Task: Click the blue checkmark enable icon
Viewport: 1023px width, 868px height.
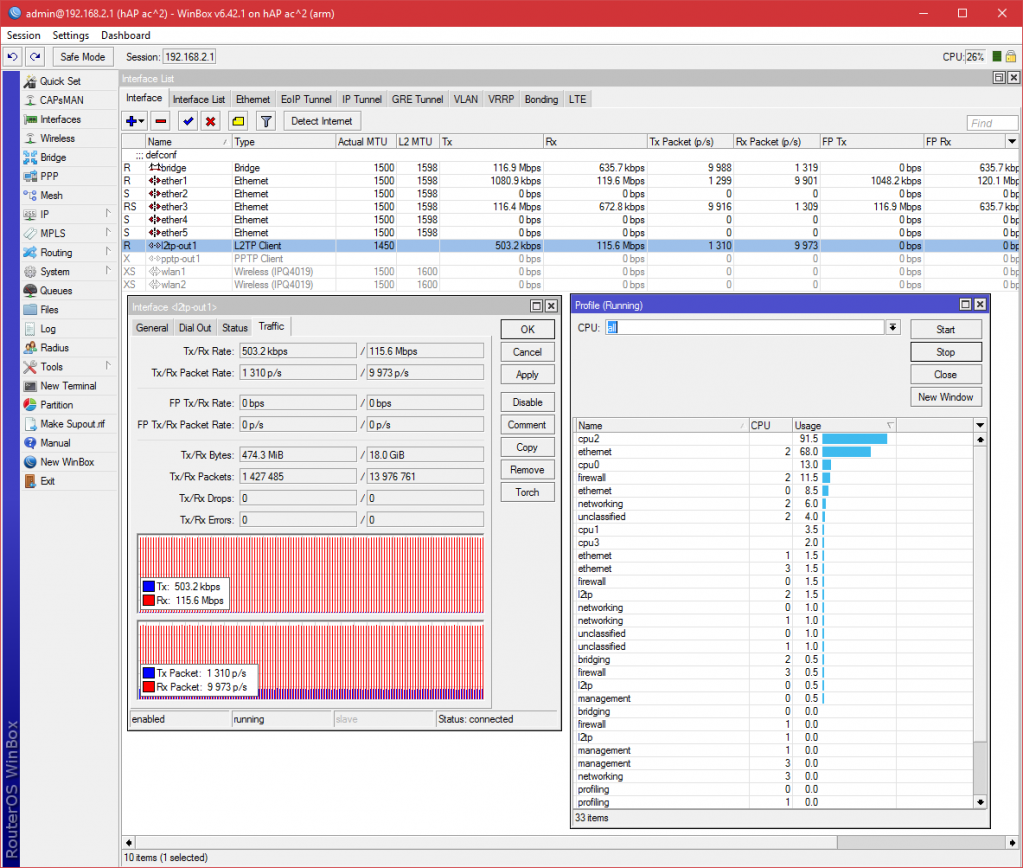Action: point(187,121)
